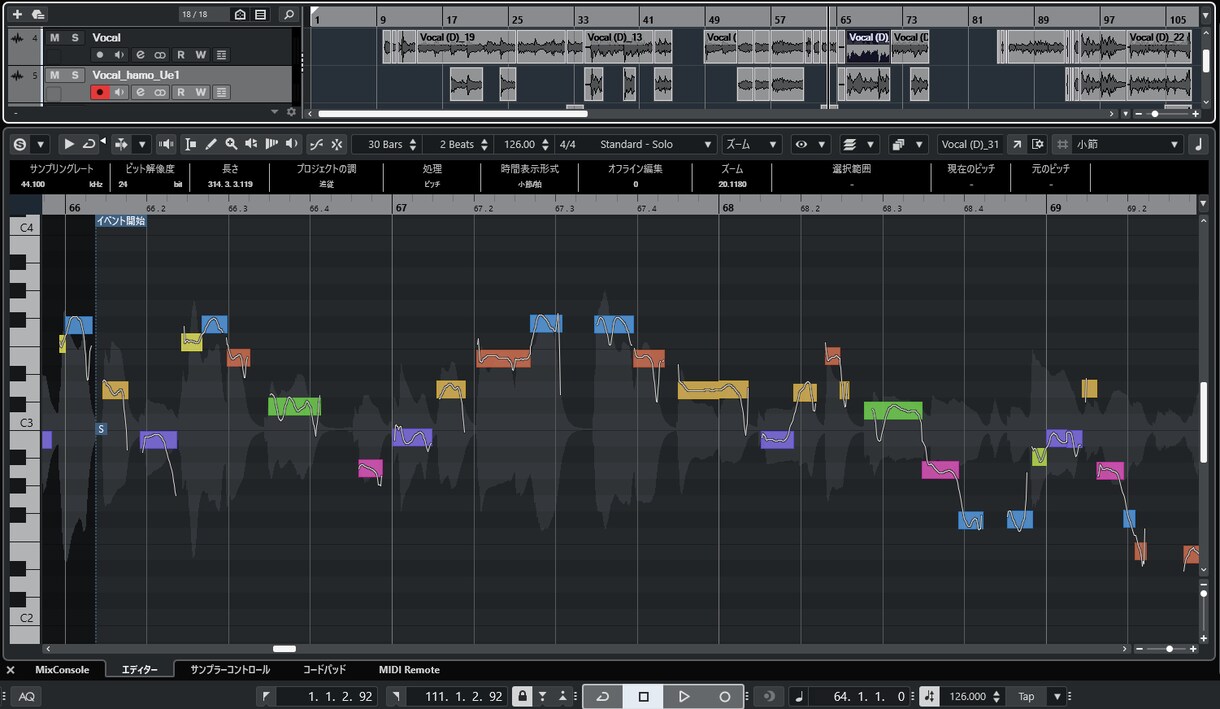The width and height of the screenshot is (1220, 709).
Task: Open the track search magnifier
Action: click(x=288, y=14)
